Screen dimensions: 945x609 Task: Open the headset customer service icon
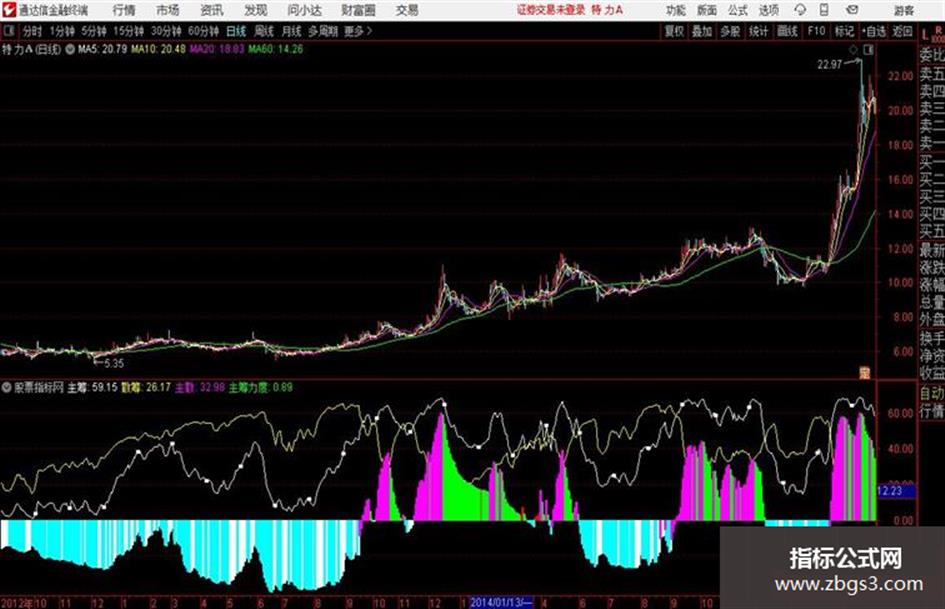pos(800,10)
